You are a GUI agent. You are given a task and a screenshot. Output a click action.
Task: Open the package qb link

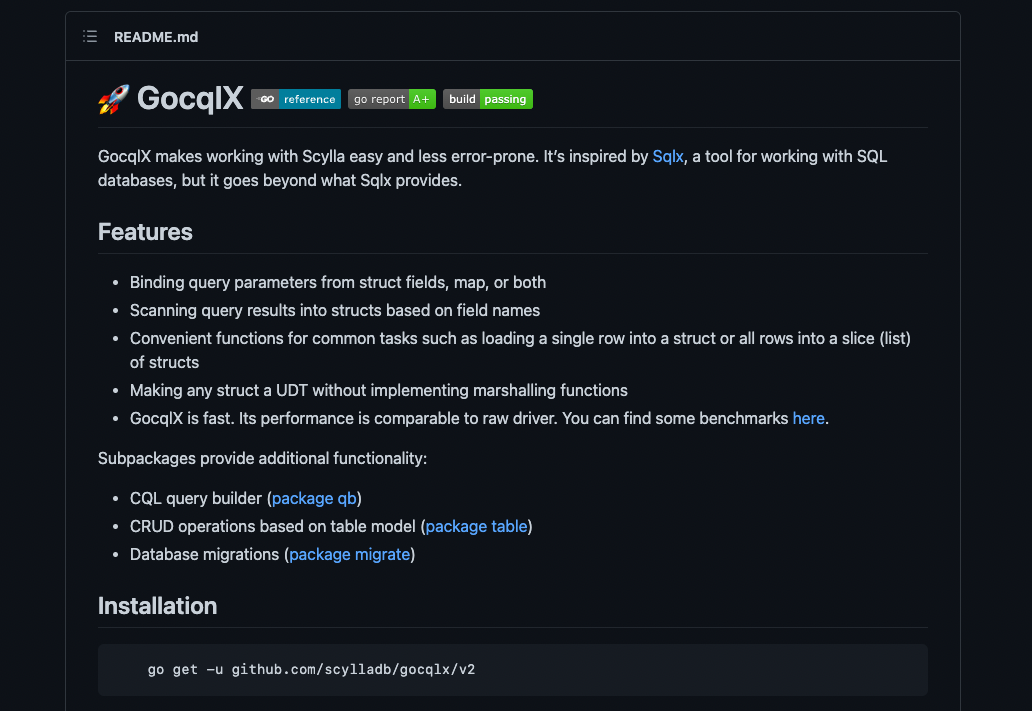pos(314,498)
